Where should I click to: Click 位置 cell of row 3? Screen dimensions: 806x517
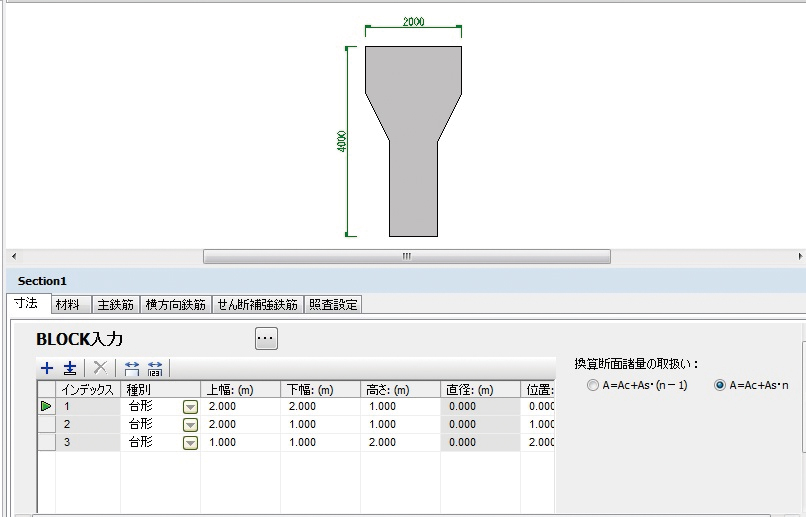click(x=538, y=442)
